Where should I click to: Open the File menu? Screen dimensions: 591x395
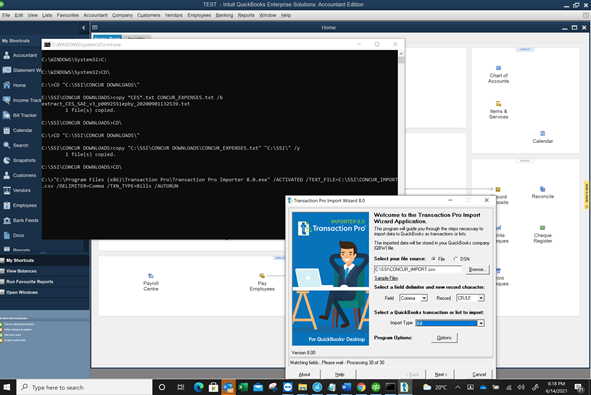click(x=6, y=15)
